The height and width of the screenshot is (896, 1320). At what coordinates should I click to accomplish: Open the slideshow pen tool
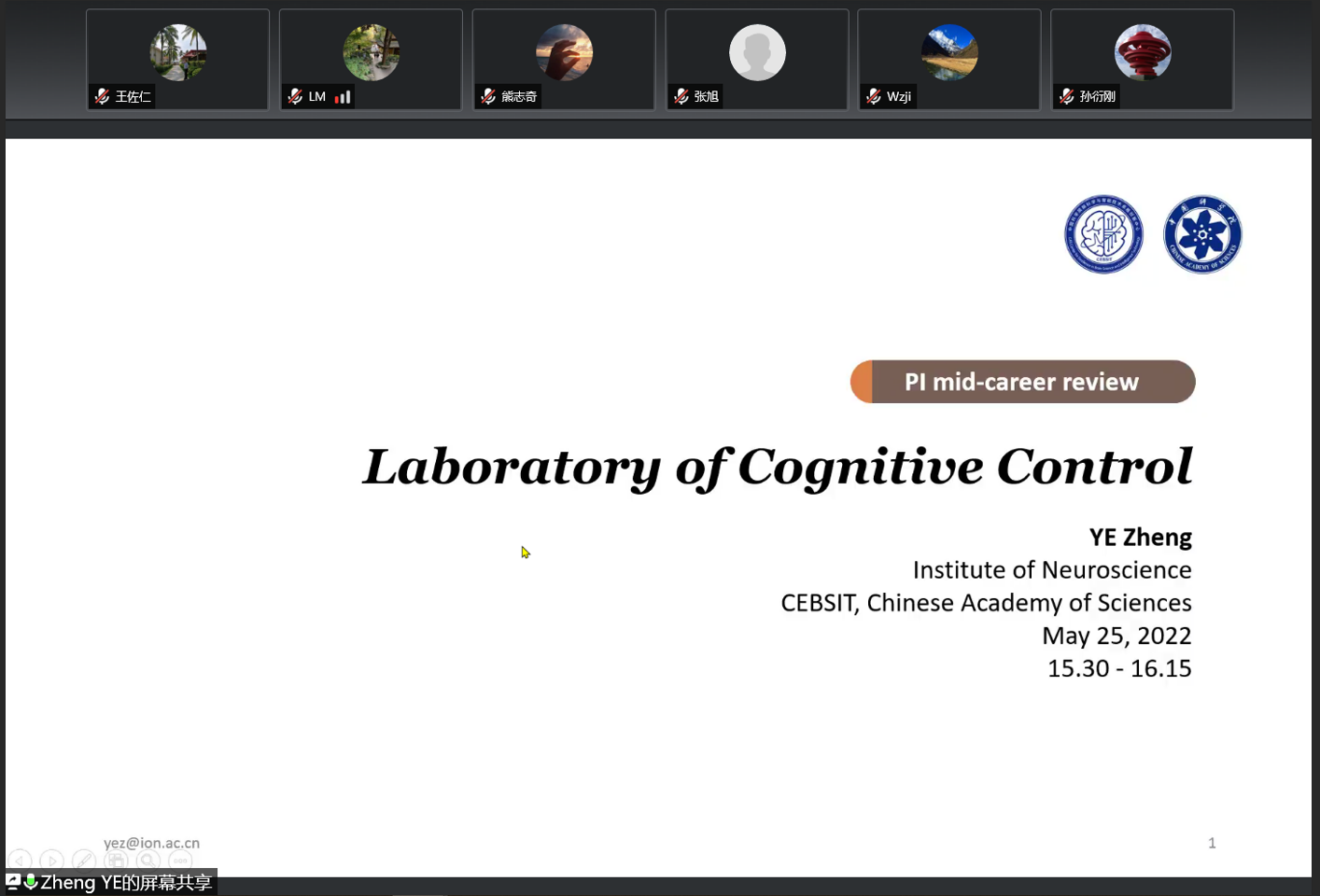click(84, 861)
